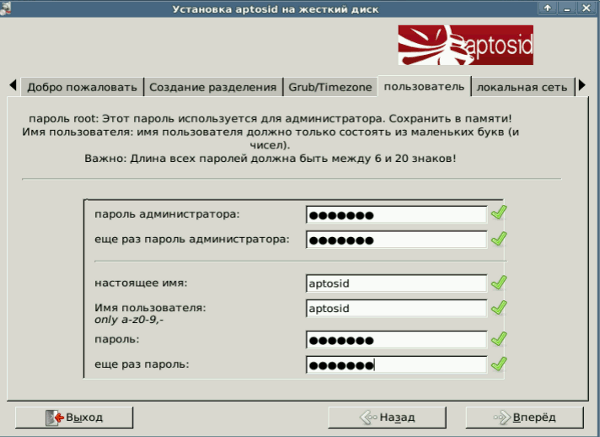Select the 'Grub/Timezone' tab
Viewport: 600px width, 437px height.
tap(329, 87)
